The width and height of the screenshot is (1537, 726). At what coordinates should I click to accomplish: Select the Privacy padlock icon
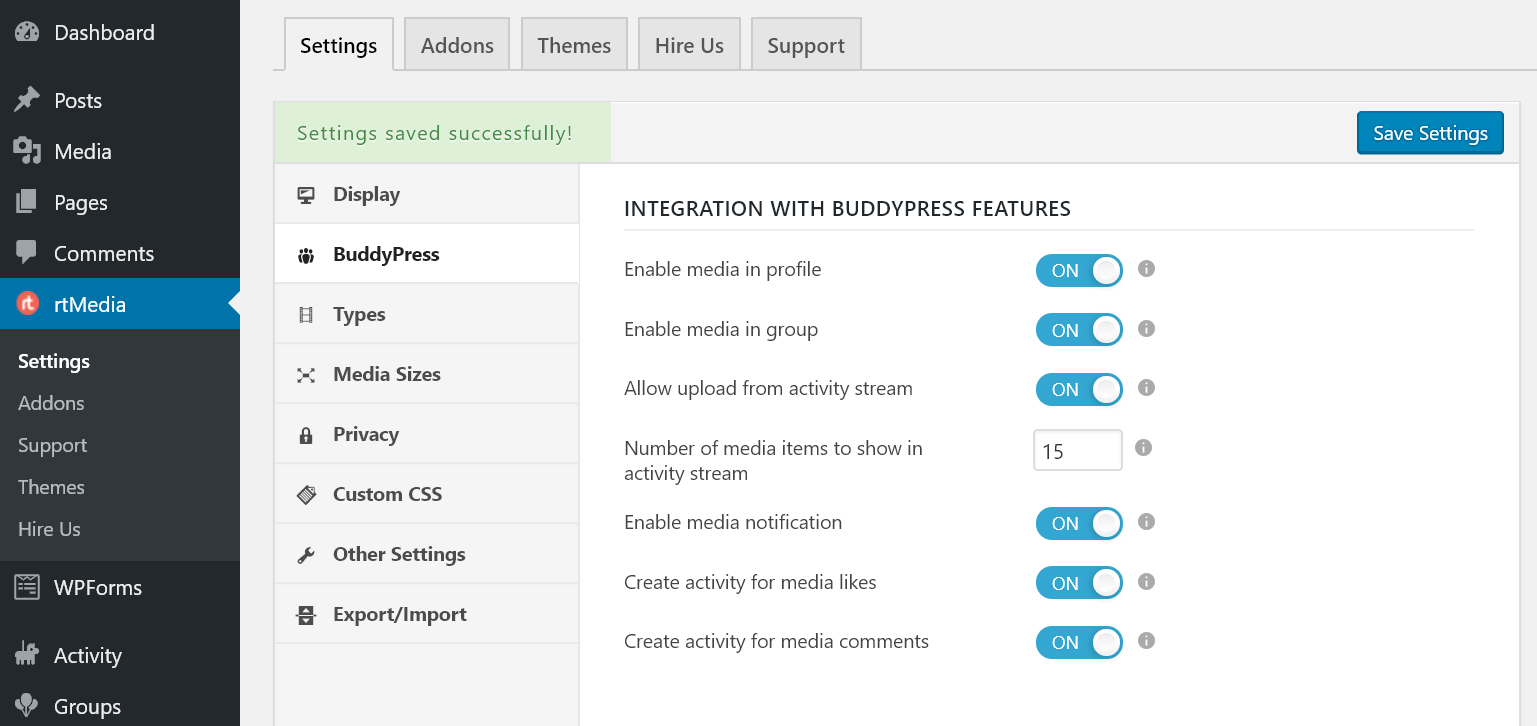[x=306, y=433]
